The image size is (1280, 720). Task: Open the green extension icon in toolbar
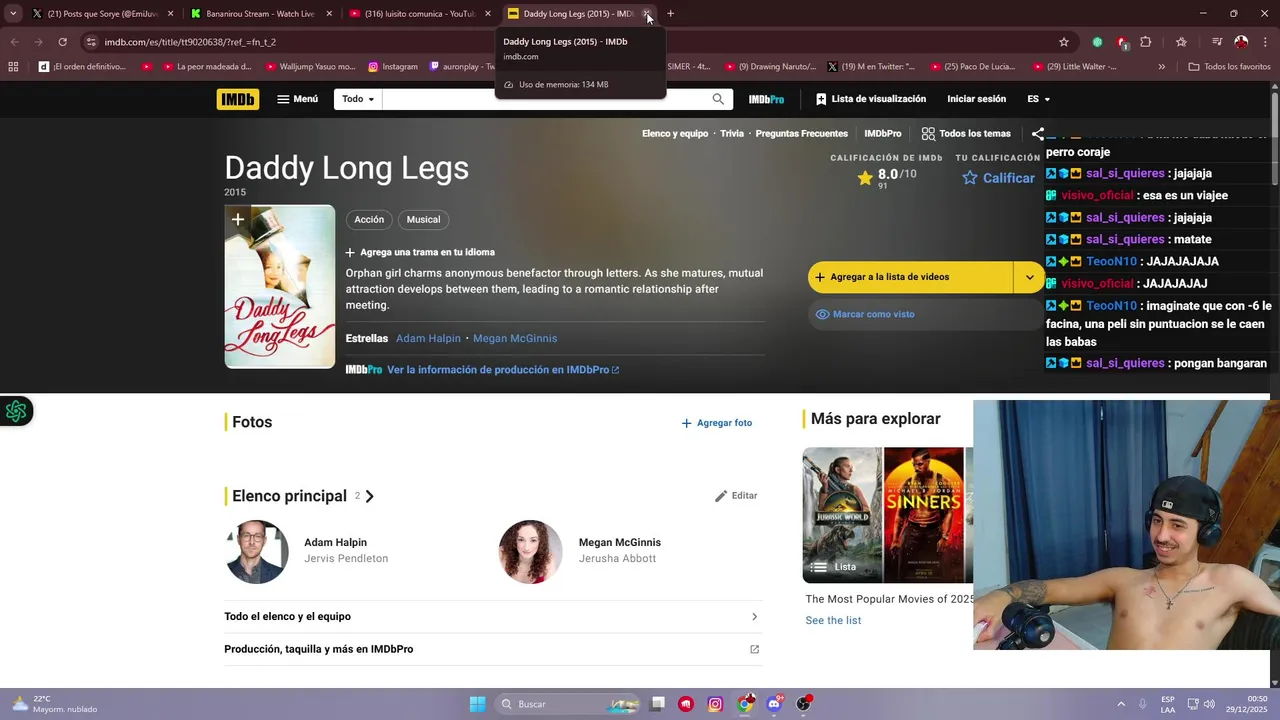click(x=1097, y=42)
